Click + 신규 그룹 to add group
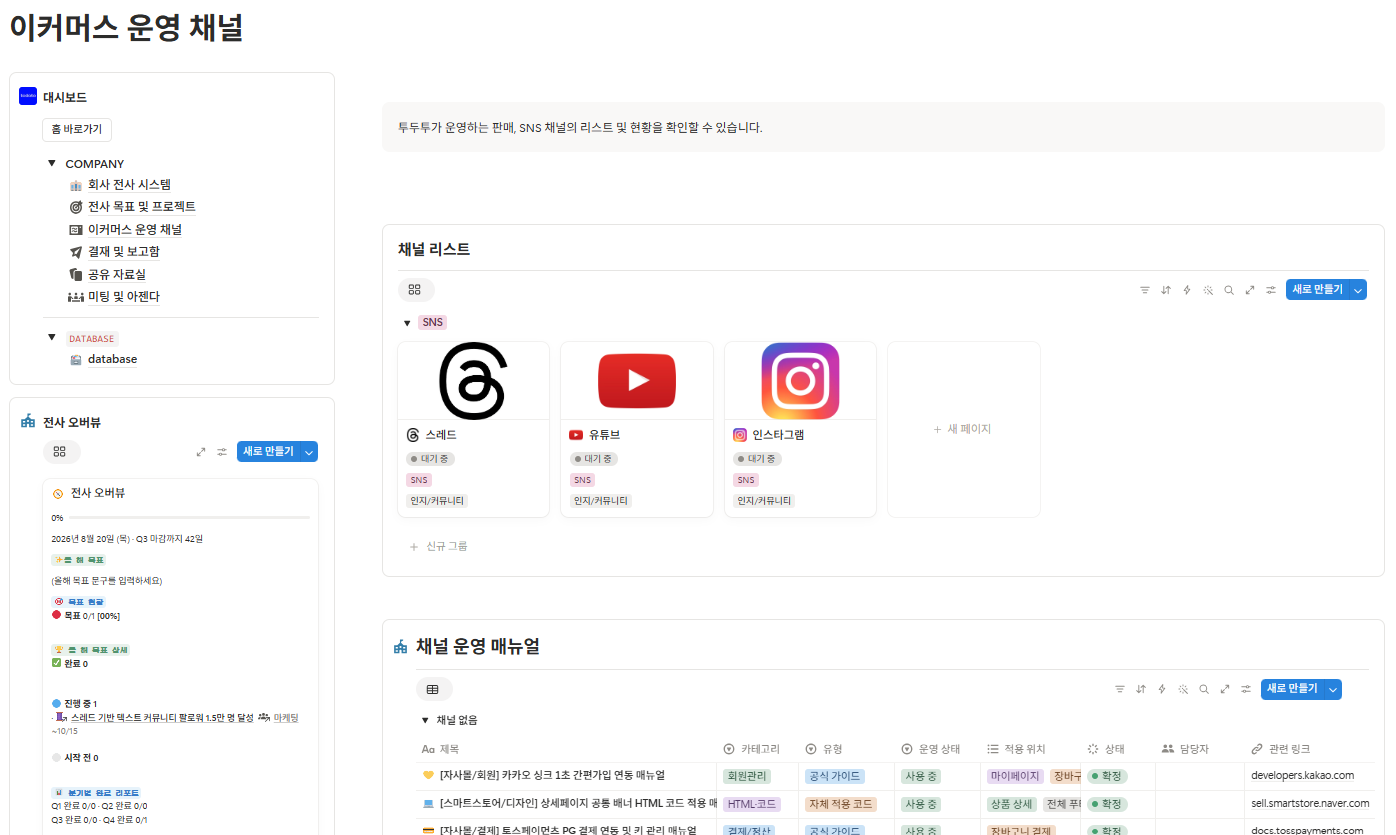Image resolution: width=1396 pixels, height=835 pixels. coord(438,546)
